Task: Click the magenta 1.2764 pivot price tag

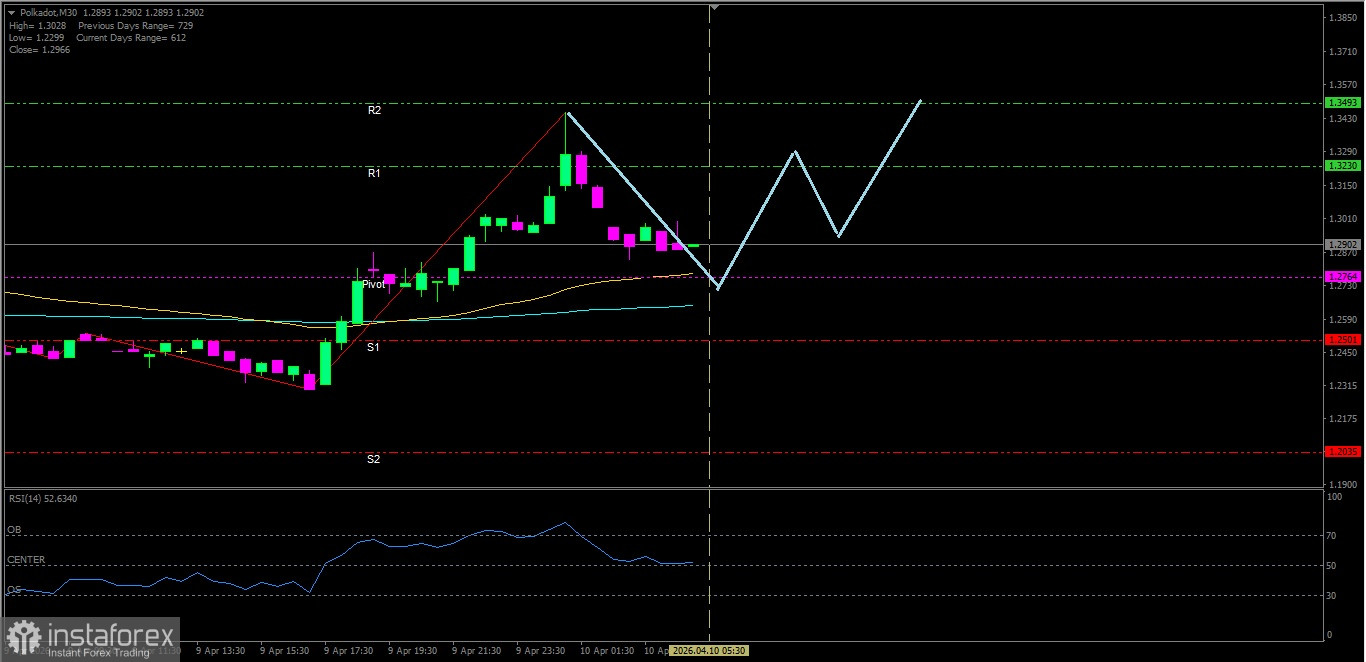Action: coord(1343,277)
